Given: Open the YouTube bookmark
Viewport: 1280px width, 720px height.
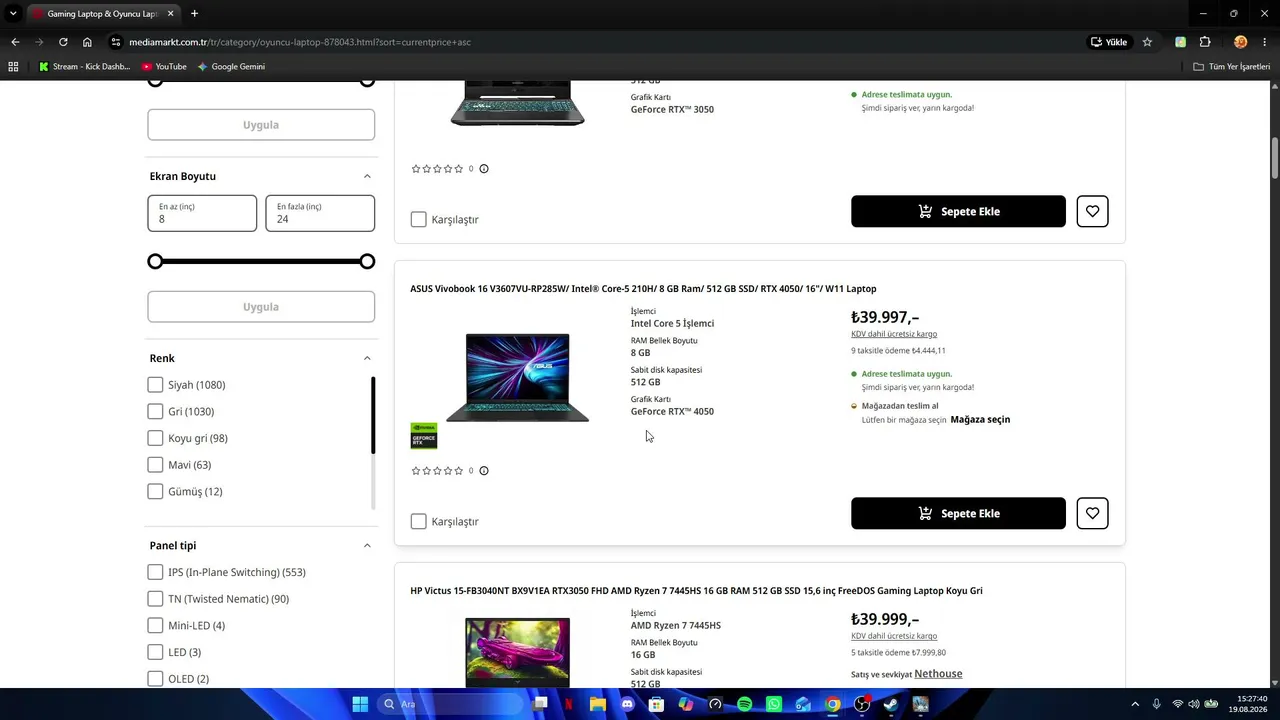Looking at the screenshot, I should tap(164, 67).
